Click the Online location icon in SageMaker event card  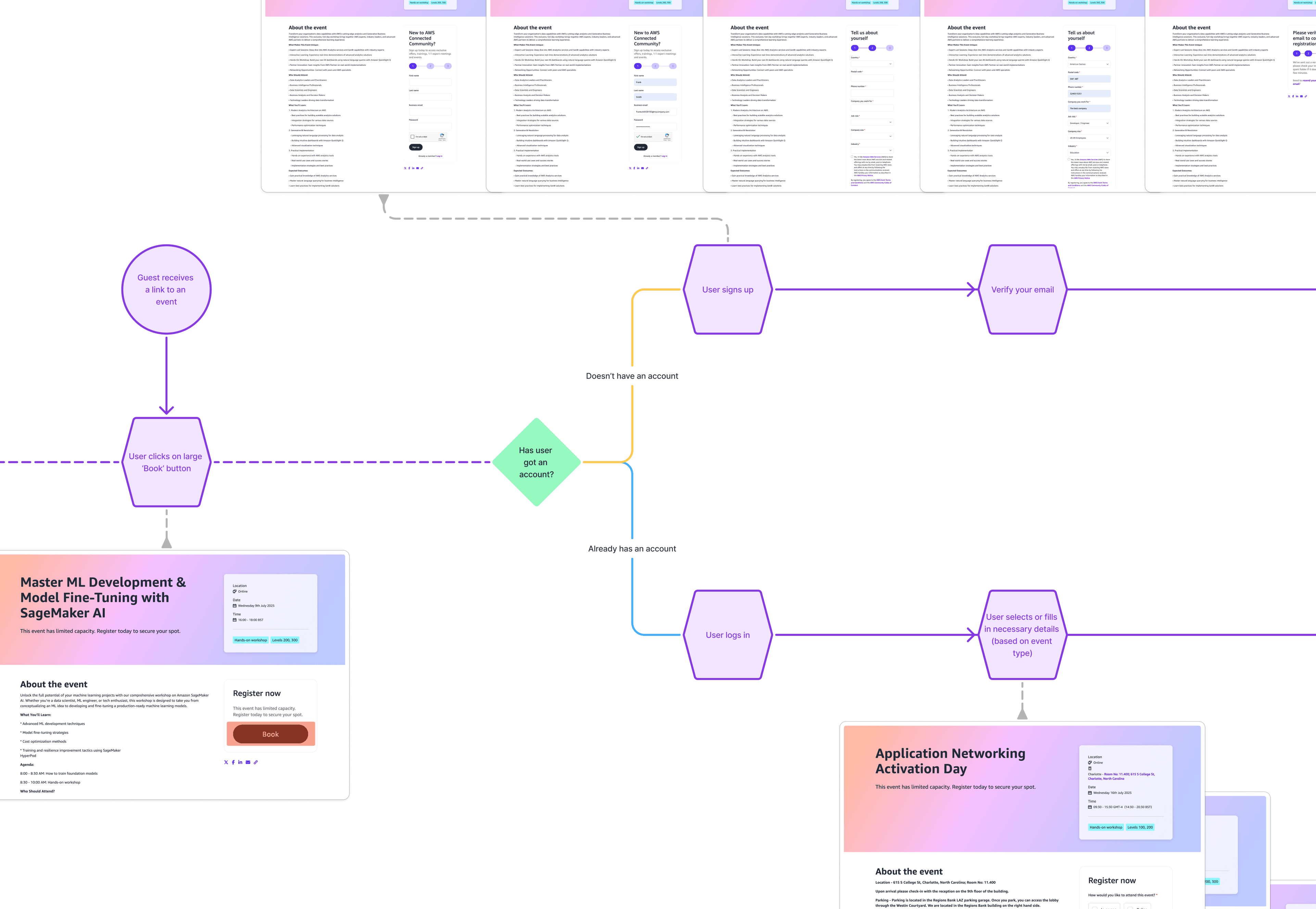(235, 591)
